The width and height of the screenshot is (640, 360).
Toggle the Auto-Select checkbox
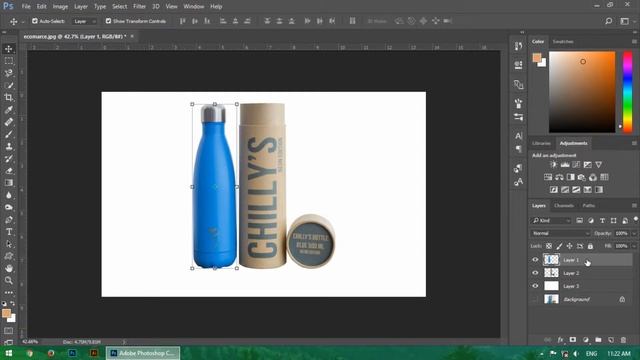coord(35,21)
